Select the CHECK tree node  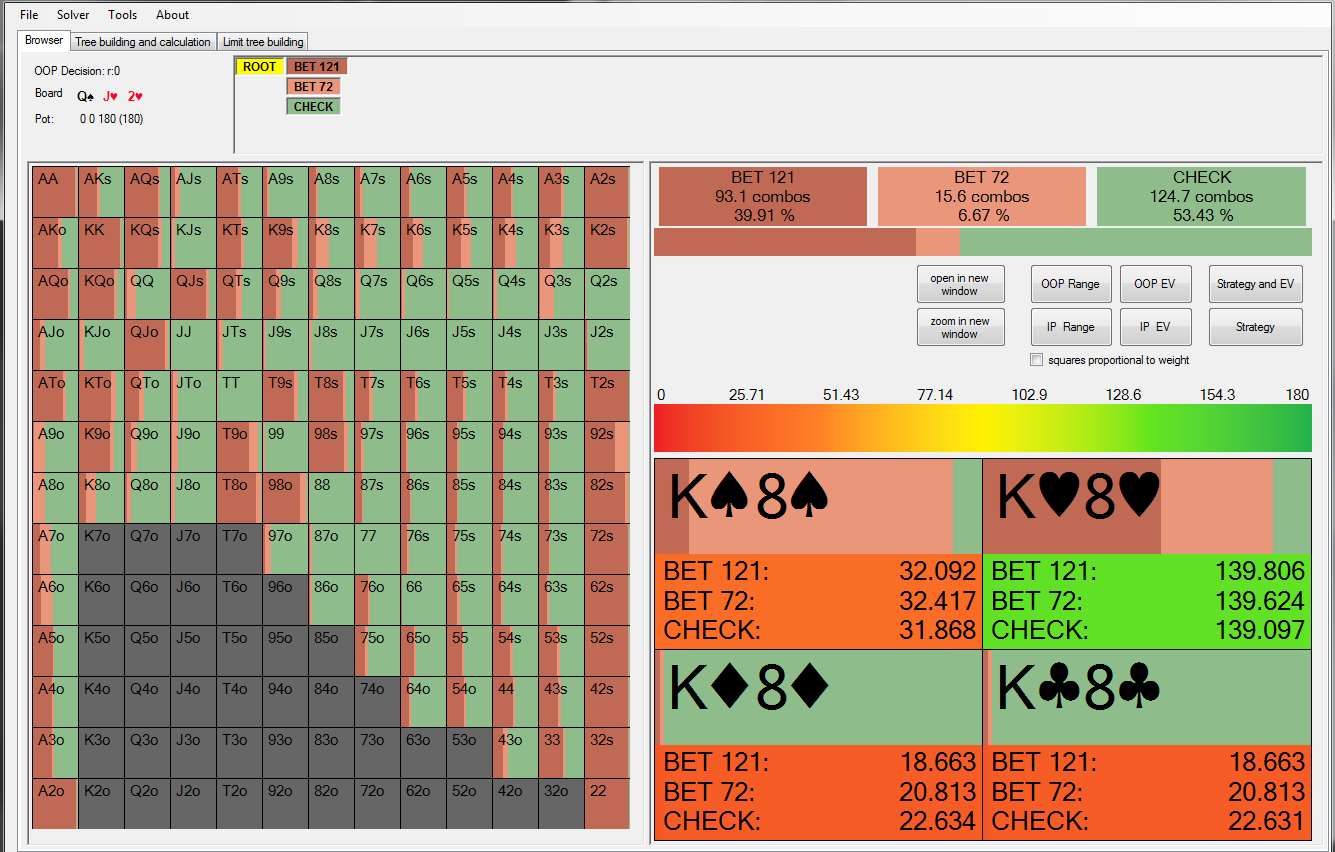click(313, 107)
